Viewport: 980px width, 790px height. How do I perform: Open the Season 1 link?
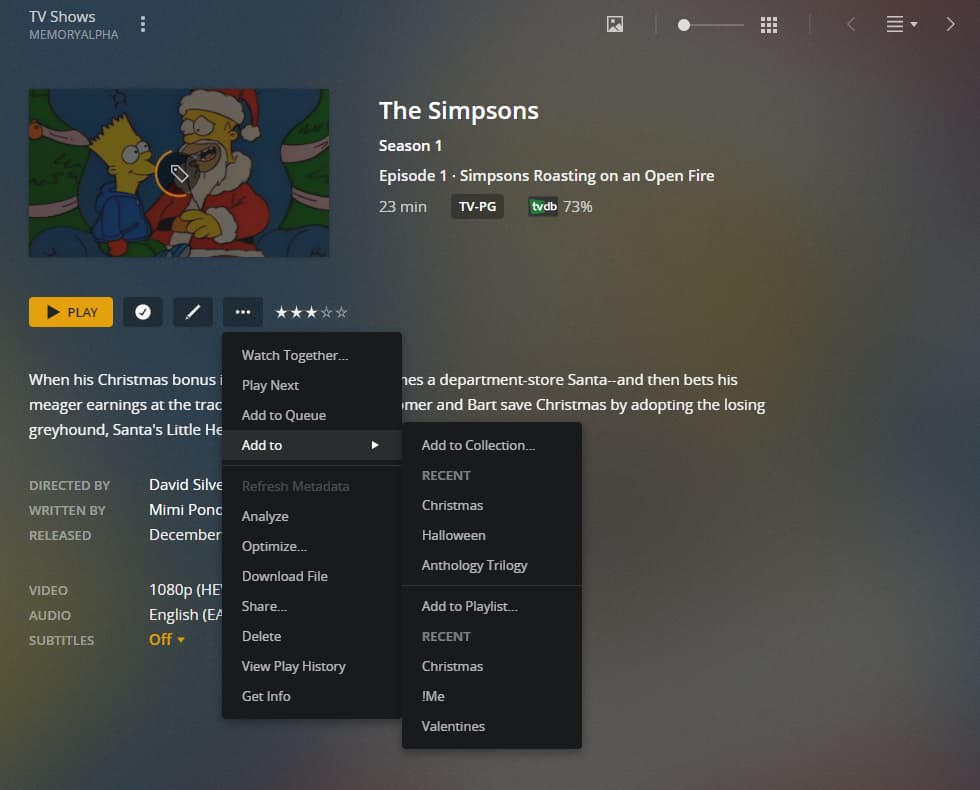coord(410,146)
